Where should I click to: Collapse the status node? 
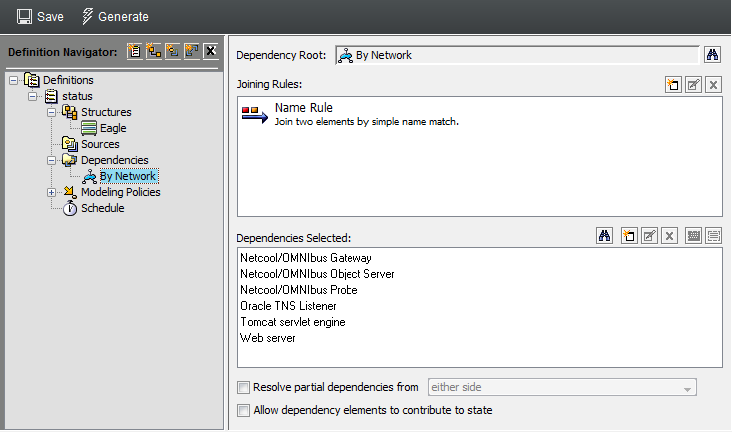point(32,96)
